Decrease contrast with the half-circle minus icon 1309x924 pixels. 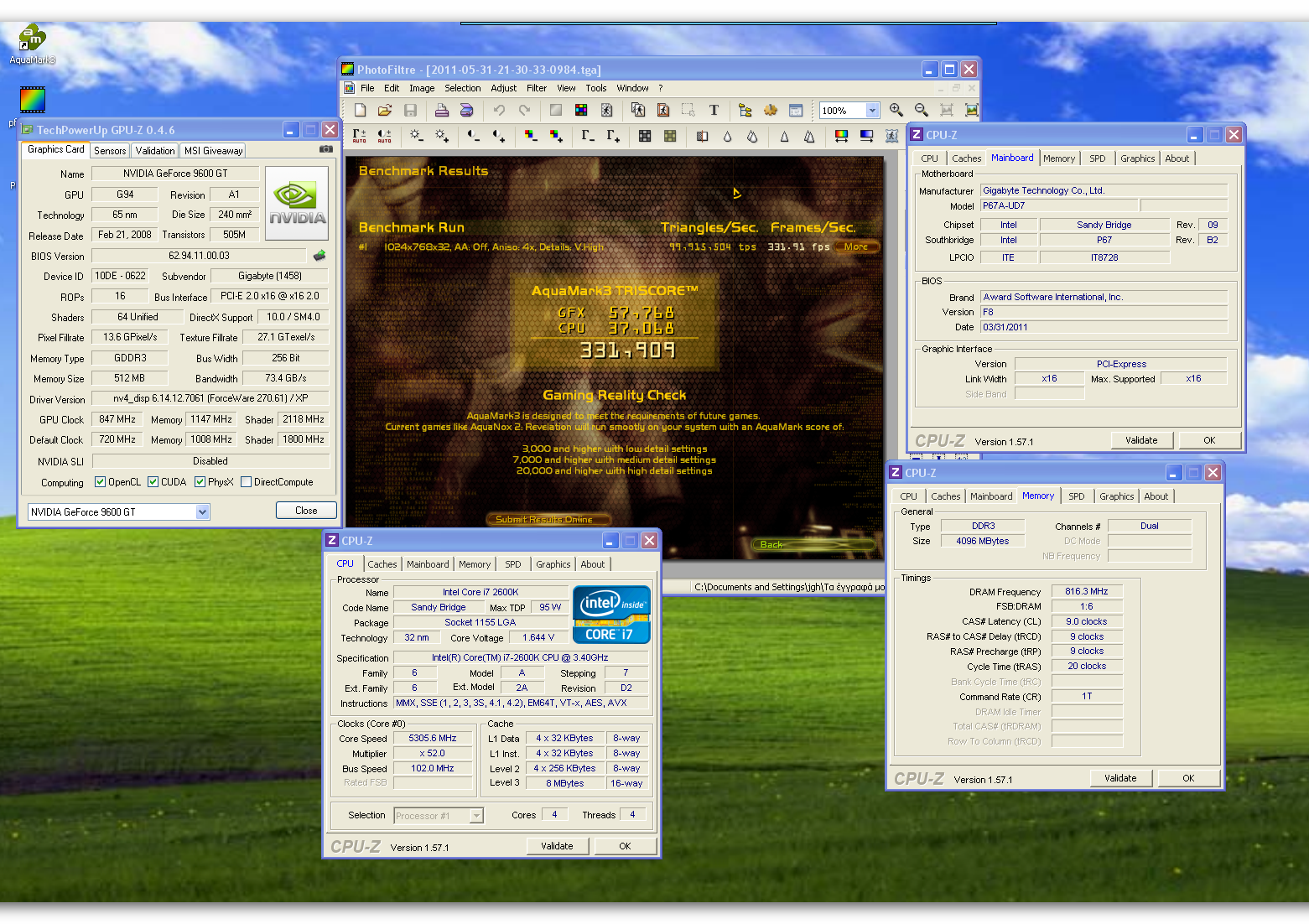[x=474, y=136]
